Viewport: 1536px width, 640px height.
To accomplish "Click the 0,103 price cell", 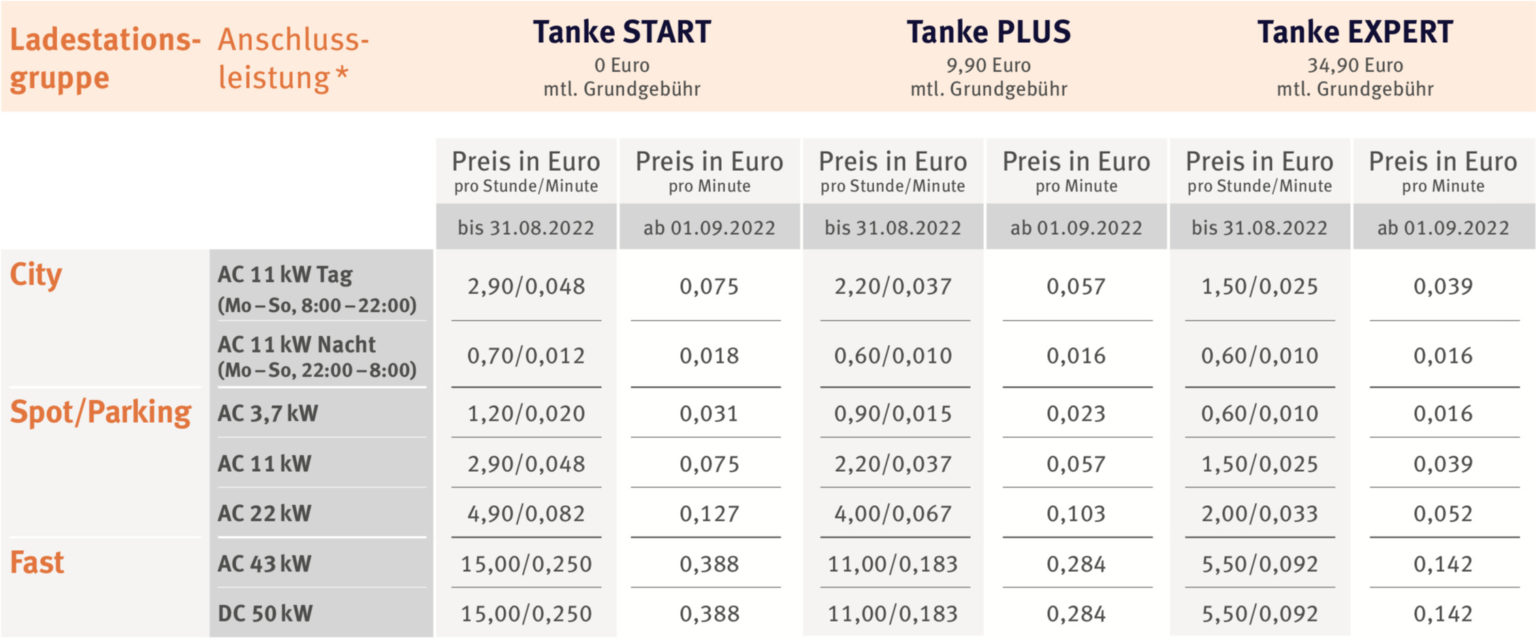I will pyautogui.click(x=1076, y=514).
